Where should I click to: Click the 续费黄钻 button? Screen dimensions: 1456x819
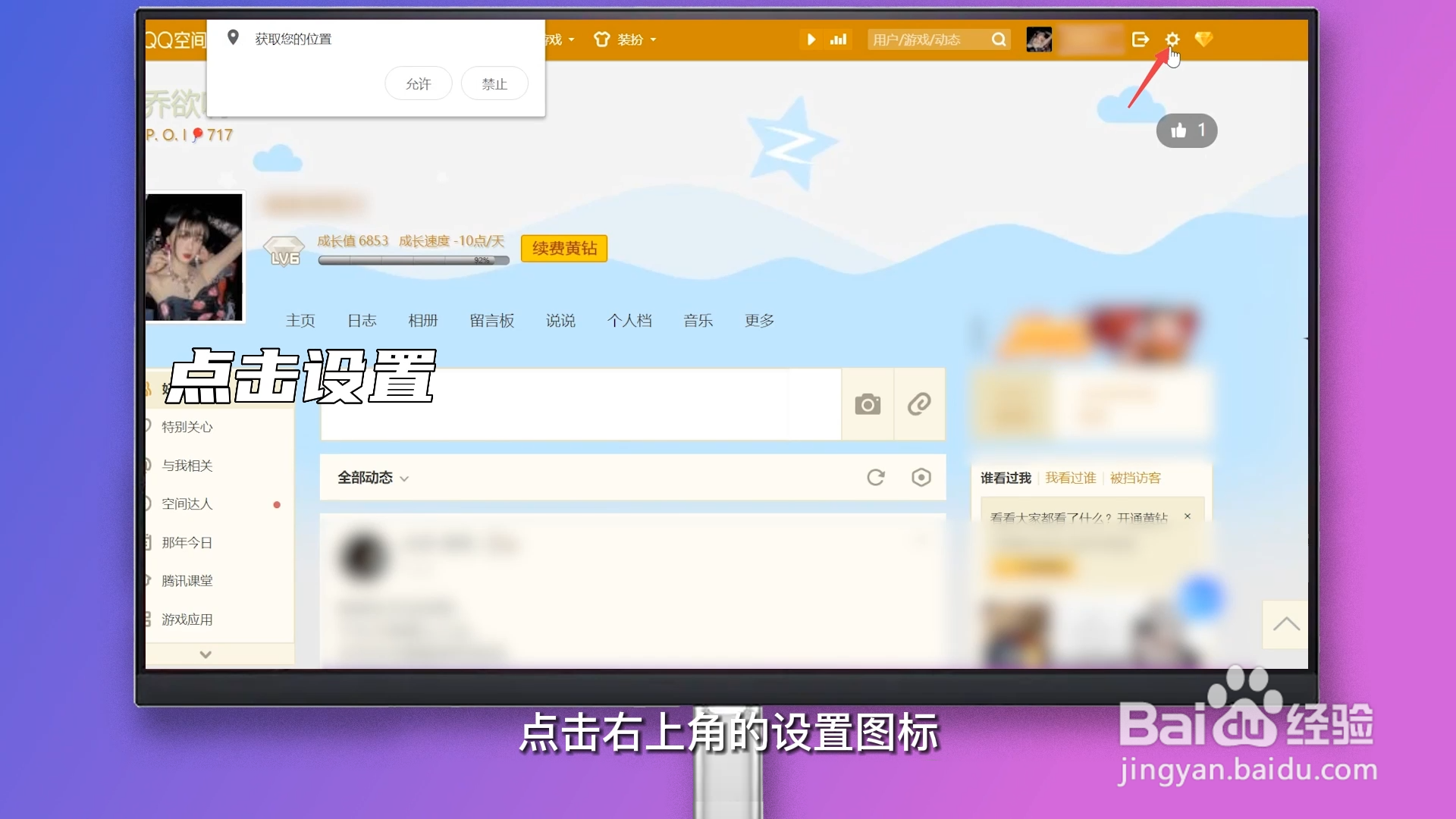[564, 248]
